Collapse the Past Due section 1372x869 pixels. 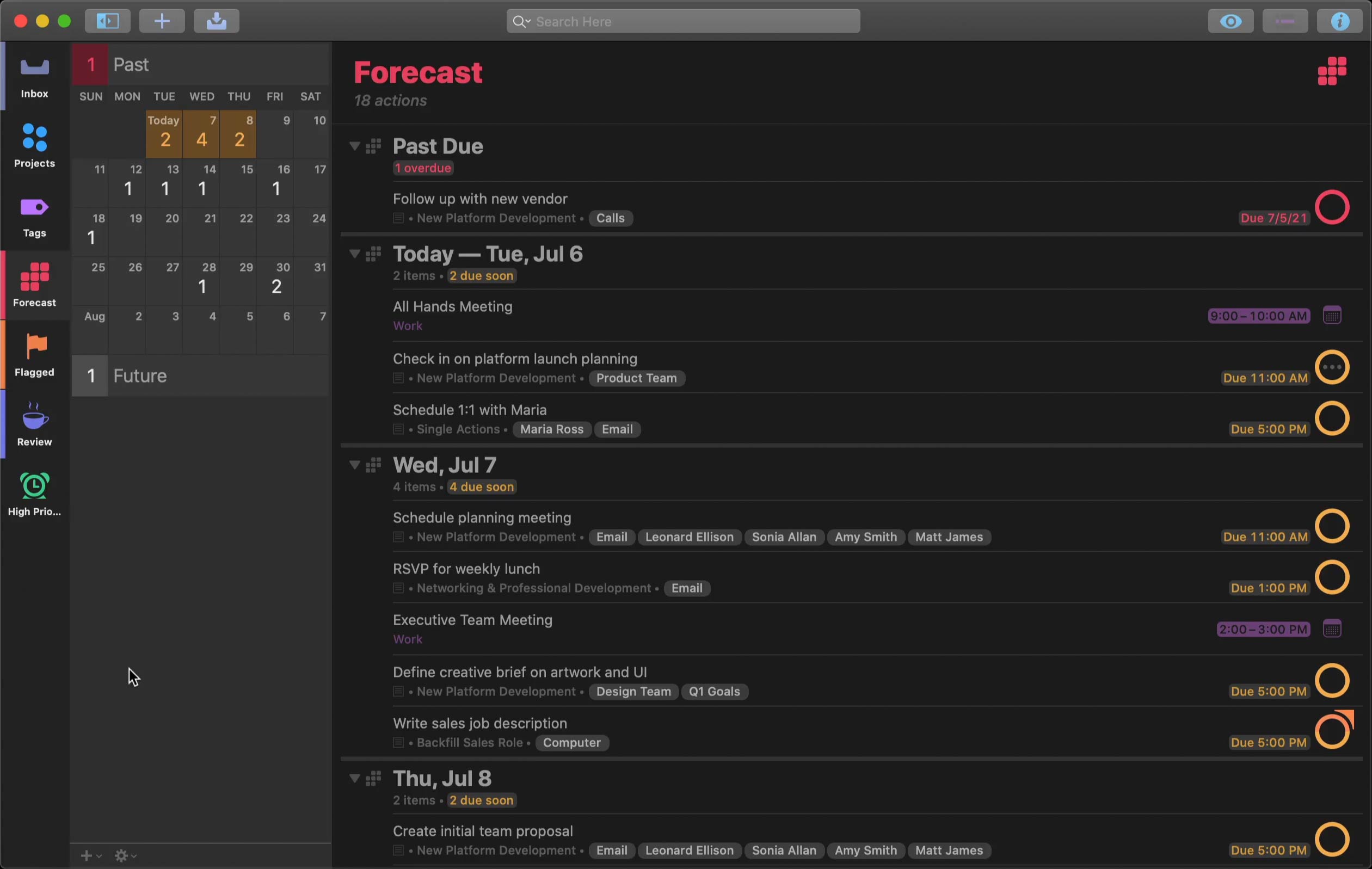(x=354, y=146)
